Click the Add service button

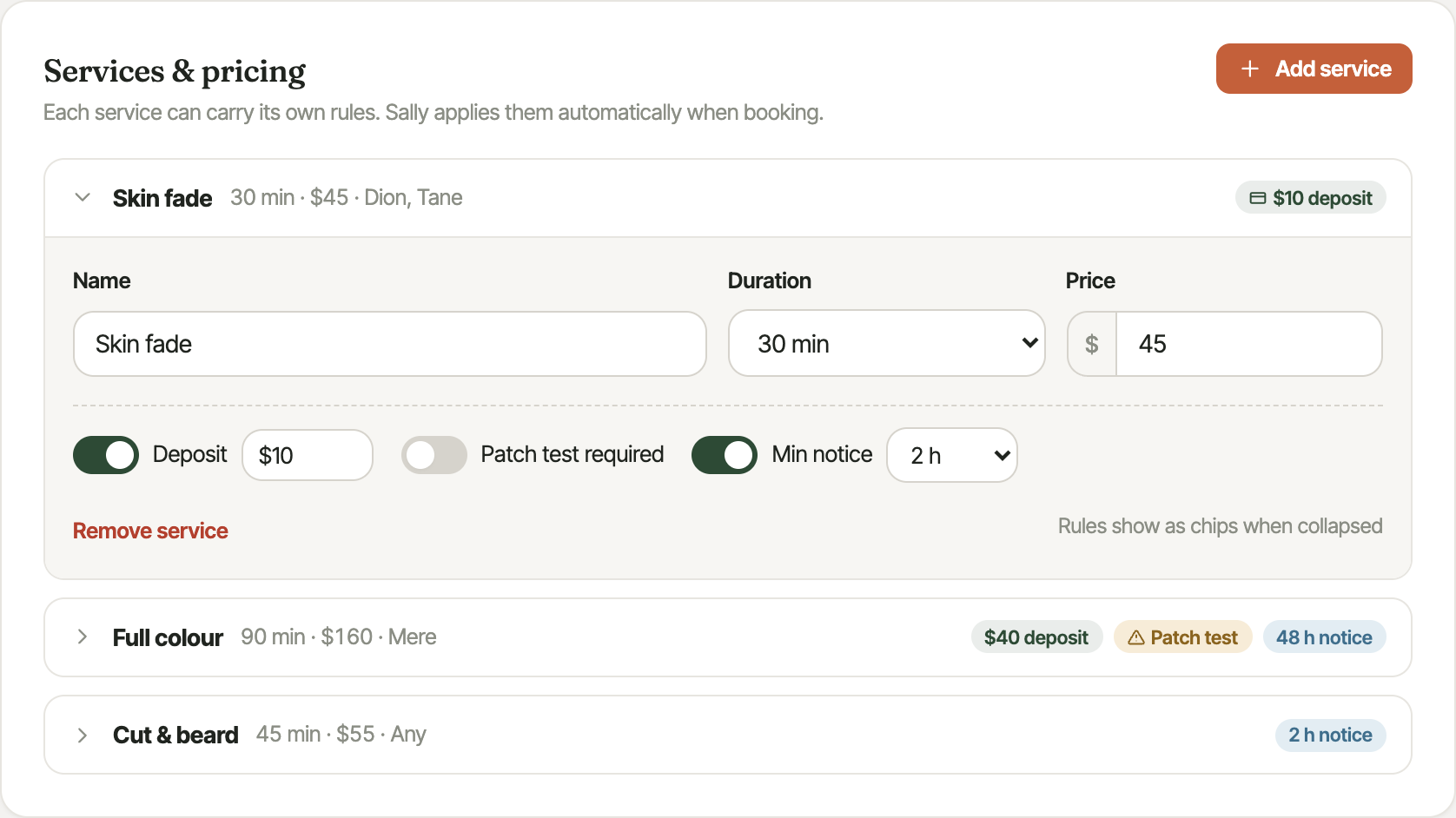pos(1314,69)
